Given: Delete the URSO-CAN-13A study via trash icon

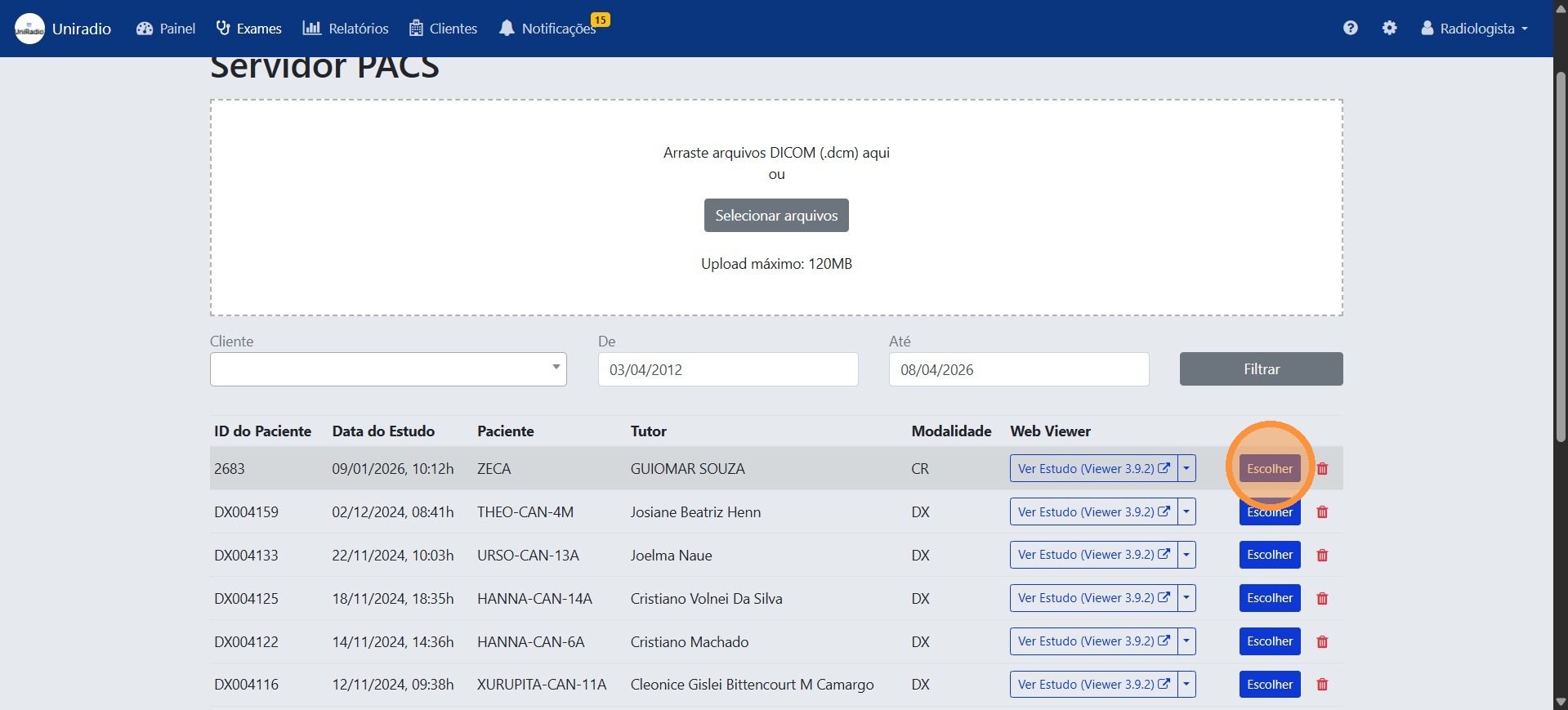Looking at the screenshot, I should click(1322, 556).
